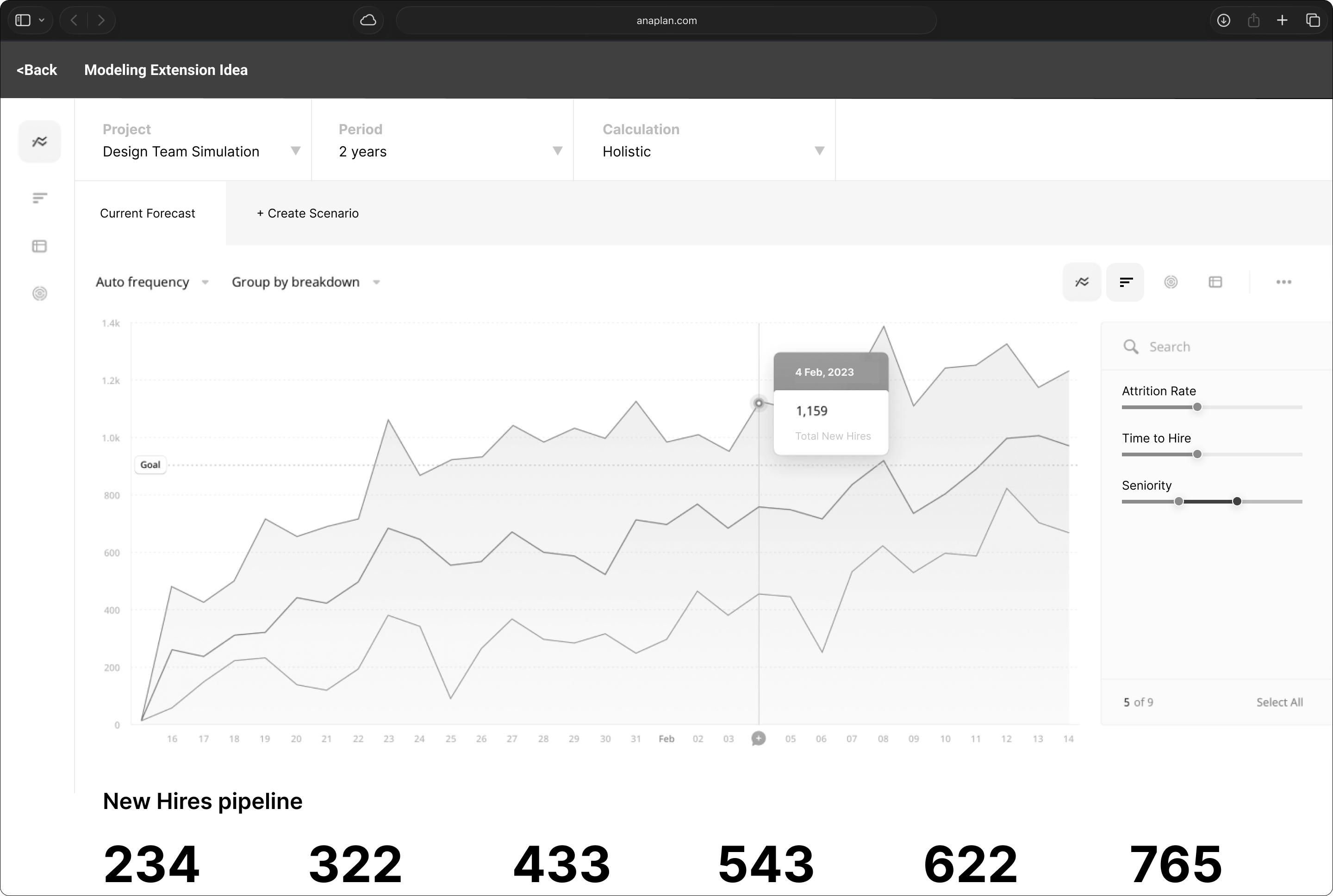Open the three-dots more options menu
This screenshot has height=896, width=1333.
[1283, 282]
